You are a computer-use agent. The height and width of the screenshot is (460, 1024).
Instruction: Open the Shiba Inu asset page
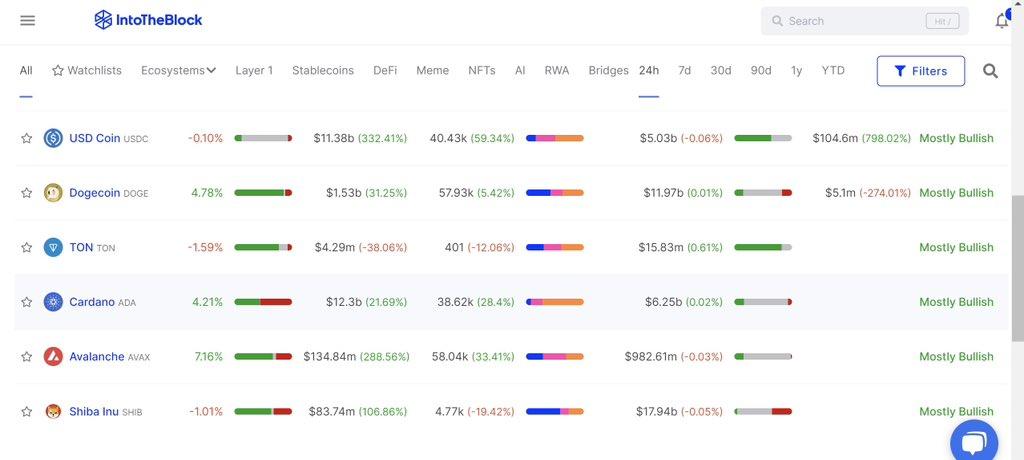(94, 412)
